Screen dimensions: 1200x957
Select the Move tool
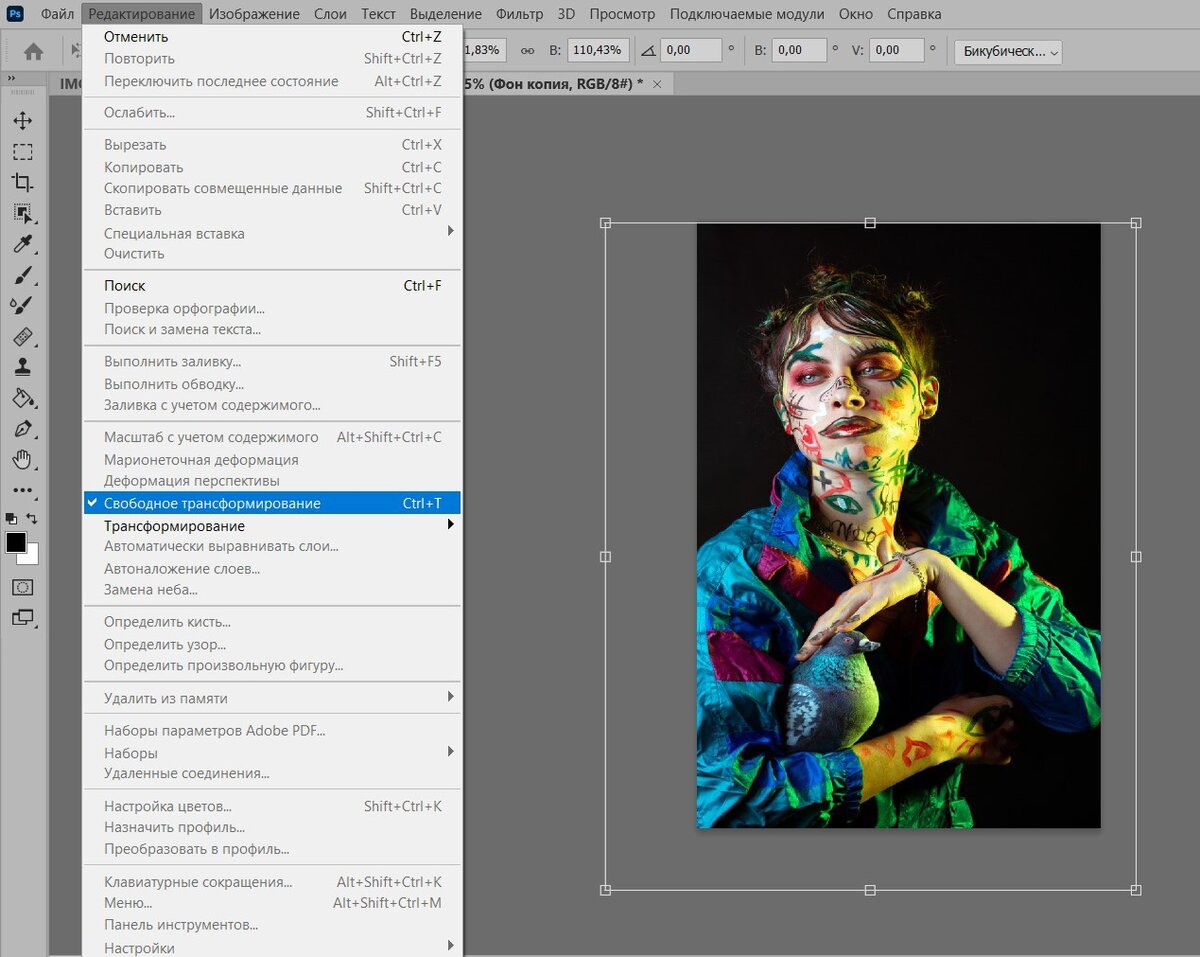coord(22,121)
